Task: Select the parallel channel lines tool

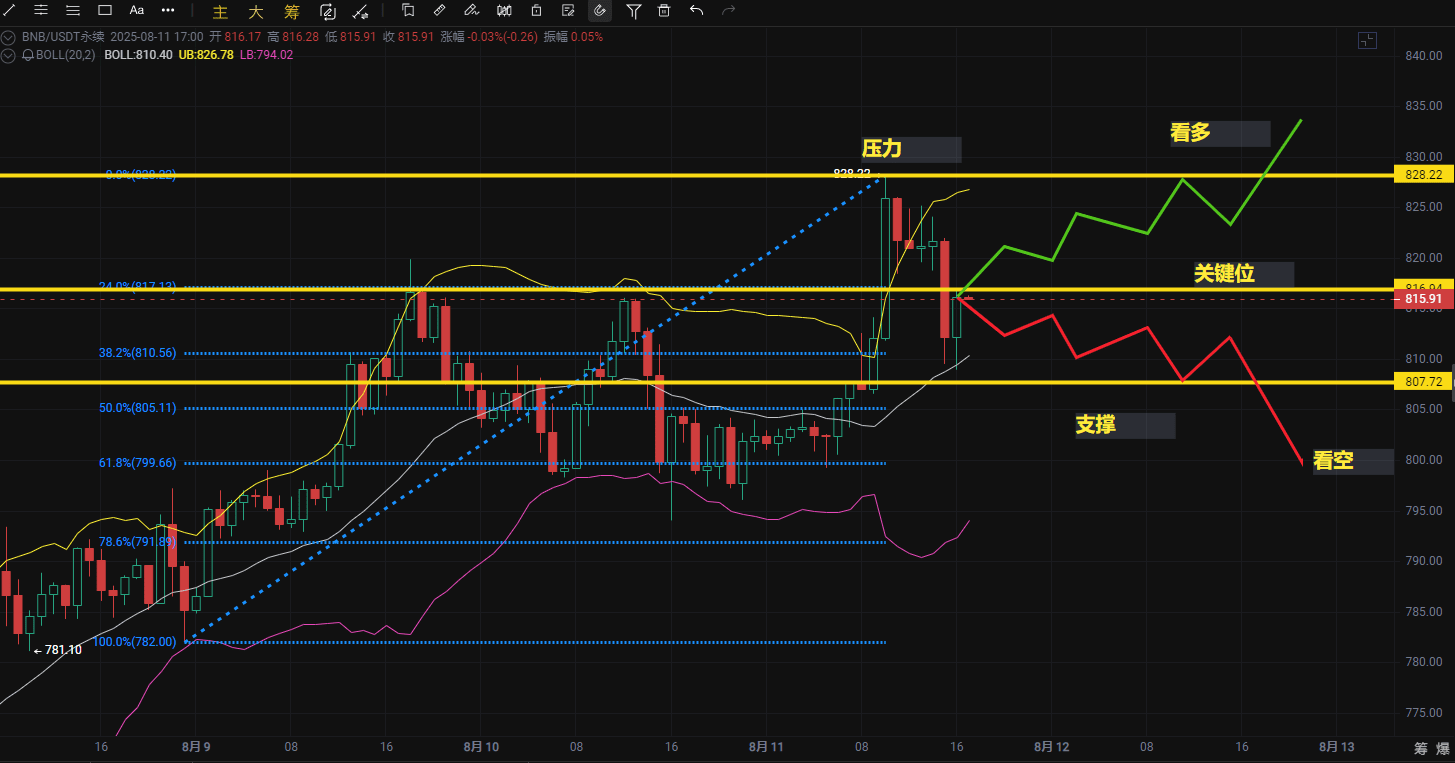Action: pos(73,11)
